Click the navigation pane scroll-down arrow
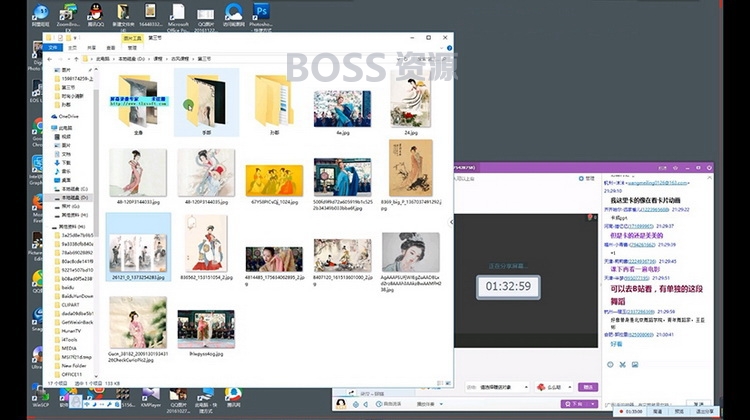750x420 pixels. pyautogui.click(x=96, y=376)
